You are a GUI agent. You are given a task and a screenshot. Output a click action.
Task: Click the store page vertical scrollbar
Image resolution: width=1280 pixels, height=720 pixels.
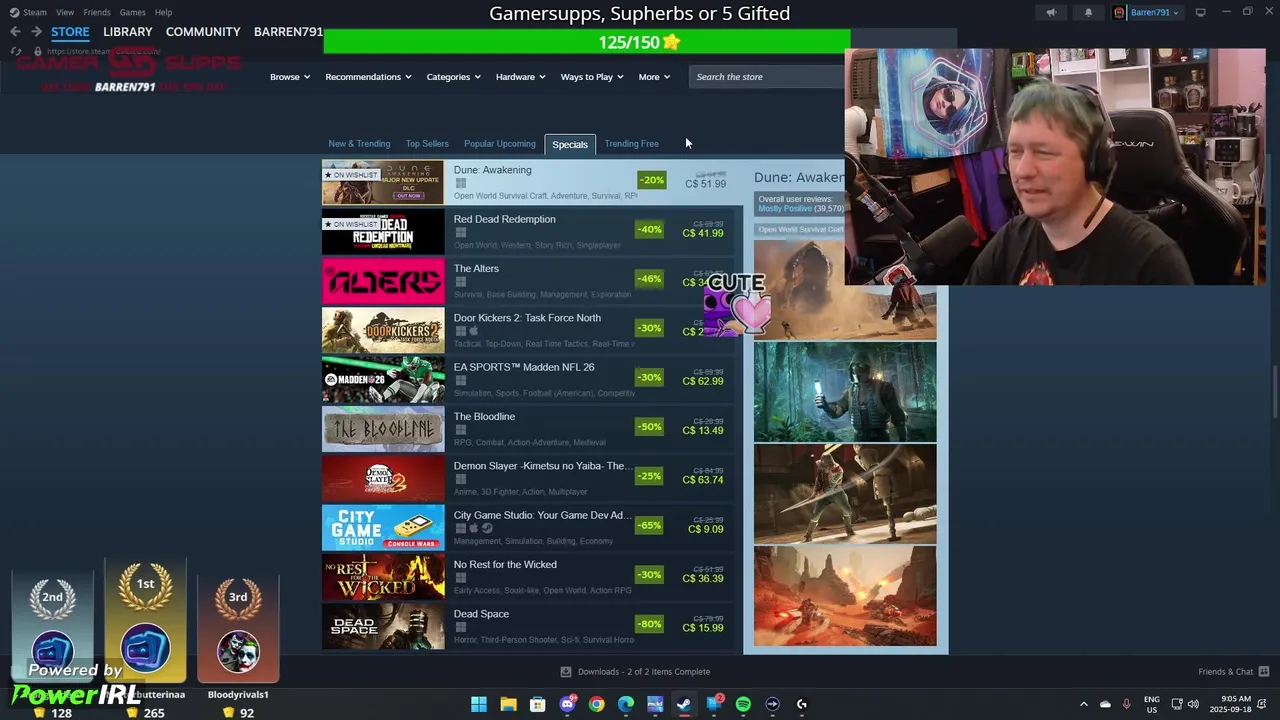click(1275, 394)
